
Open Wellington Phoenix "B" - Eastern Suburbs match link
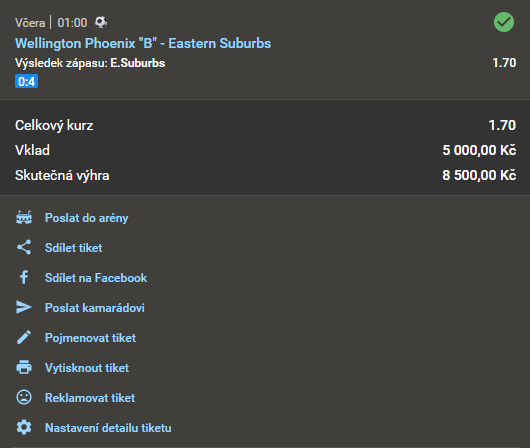(143, 43)
